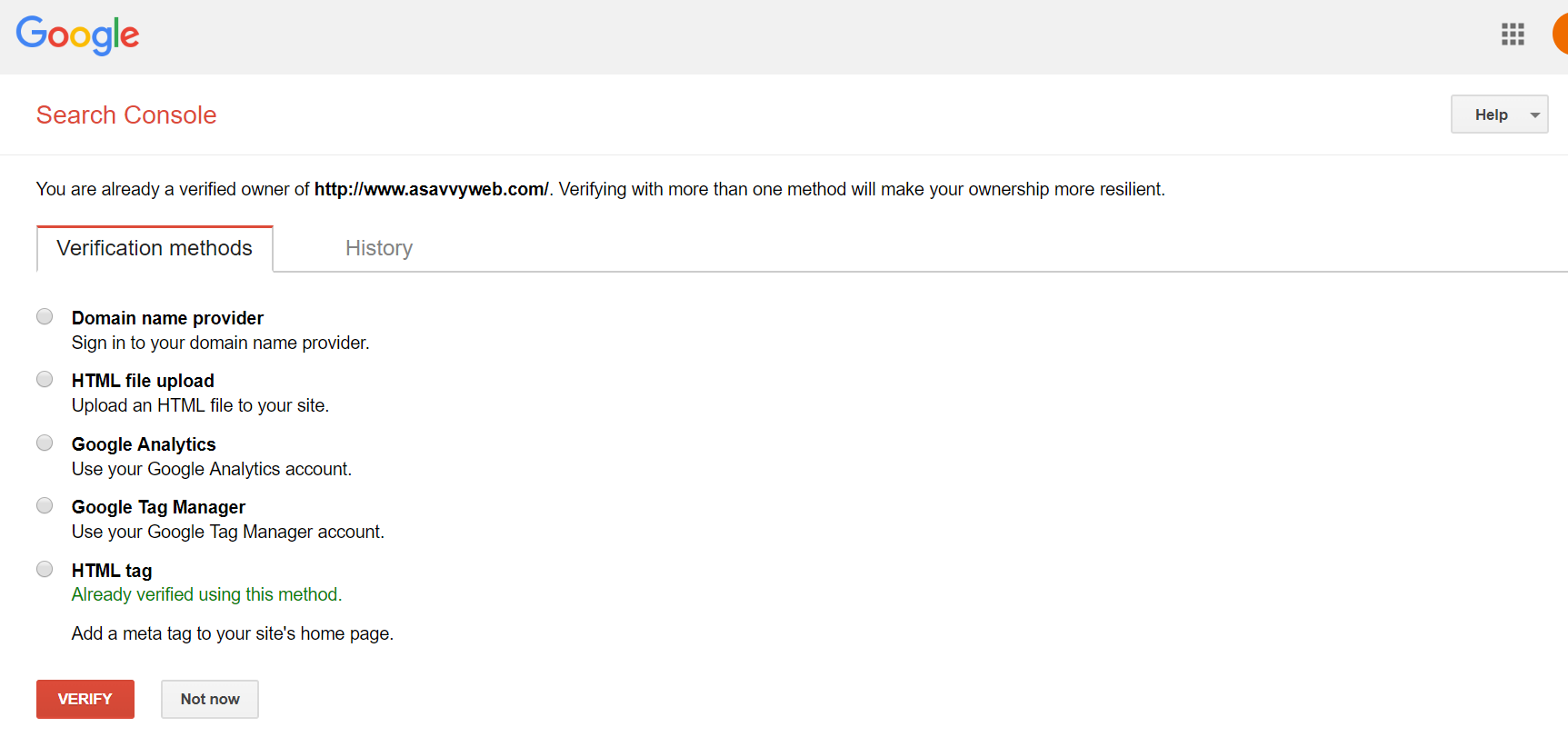This screenshot has width=1568, height=747.
Task: Click the 'Already verified using this method.' text
Action: (206, 594)
